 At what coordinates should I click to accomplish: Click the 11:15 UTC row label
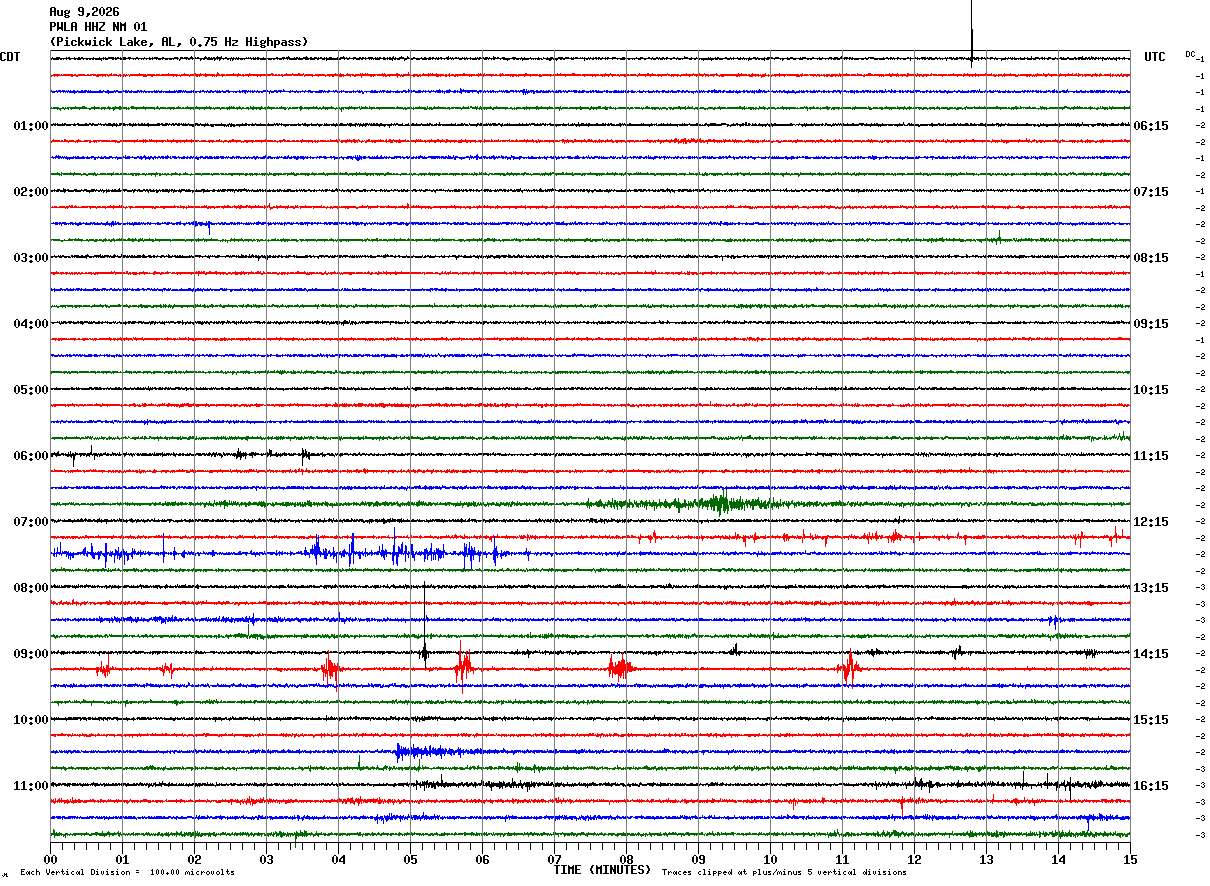1151,456
